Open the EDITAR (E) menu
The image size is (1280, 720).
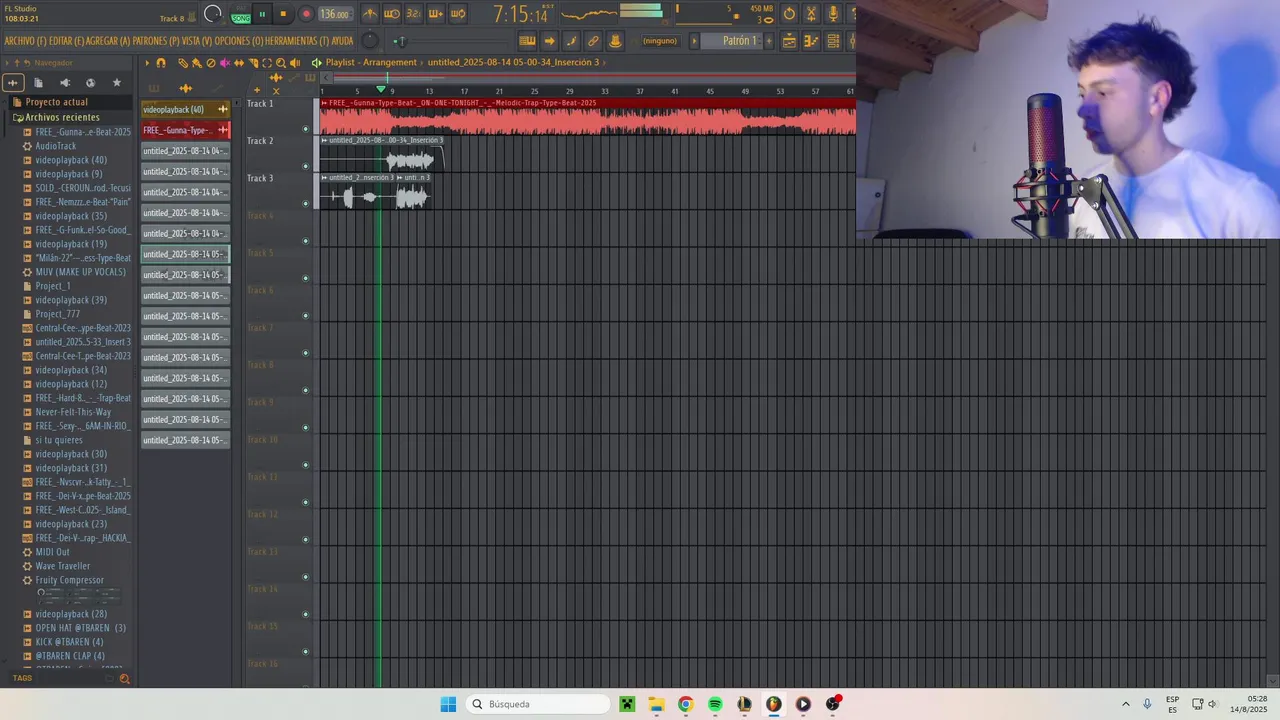point(66,41)
